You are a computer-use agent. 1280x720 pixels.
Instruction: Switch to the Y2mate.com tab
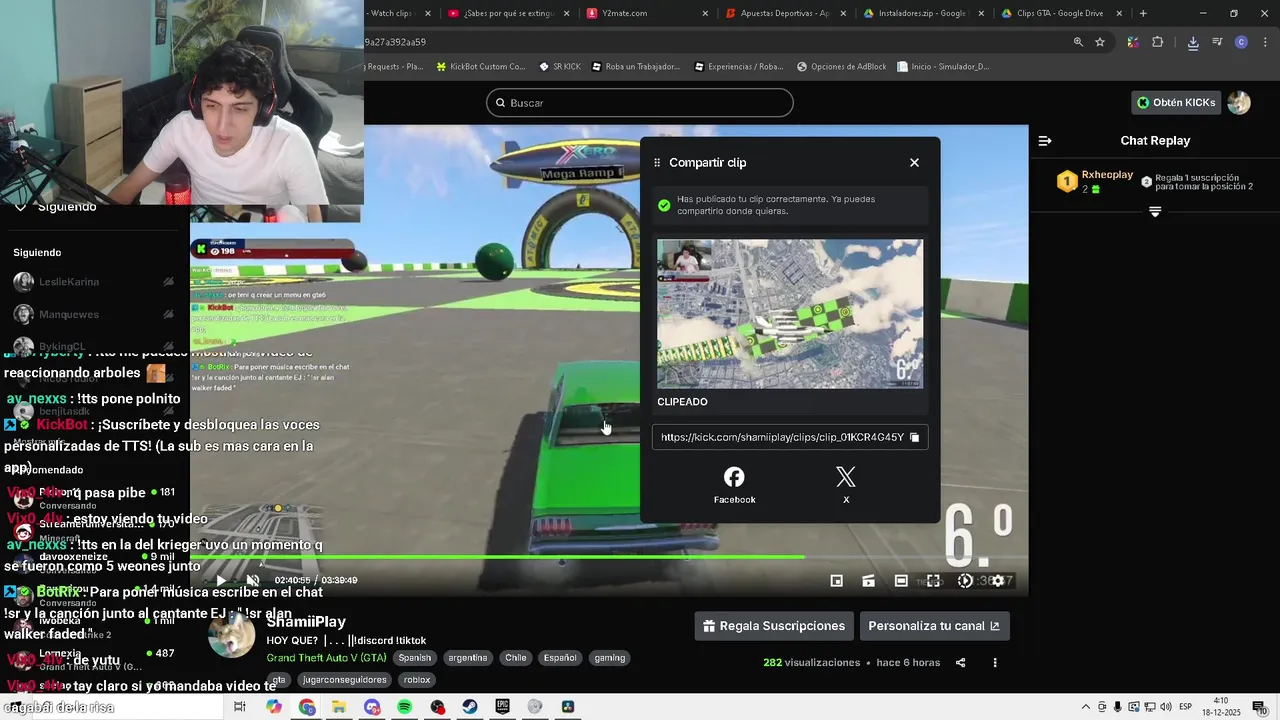(647, 13)
